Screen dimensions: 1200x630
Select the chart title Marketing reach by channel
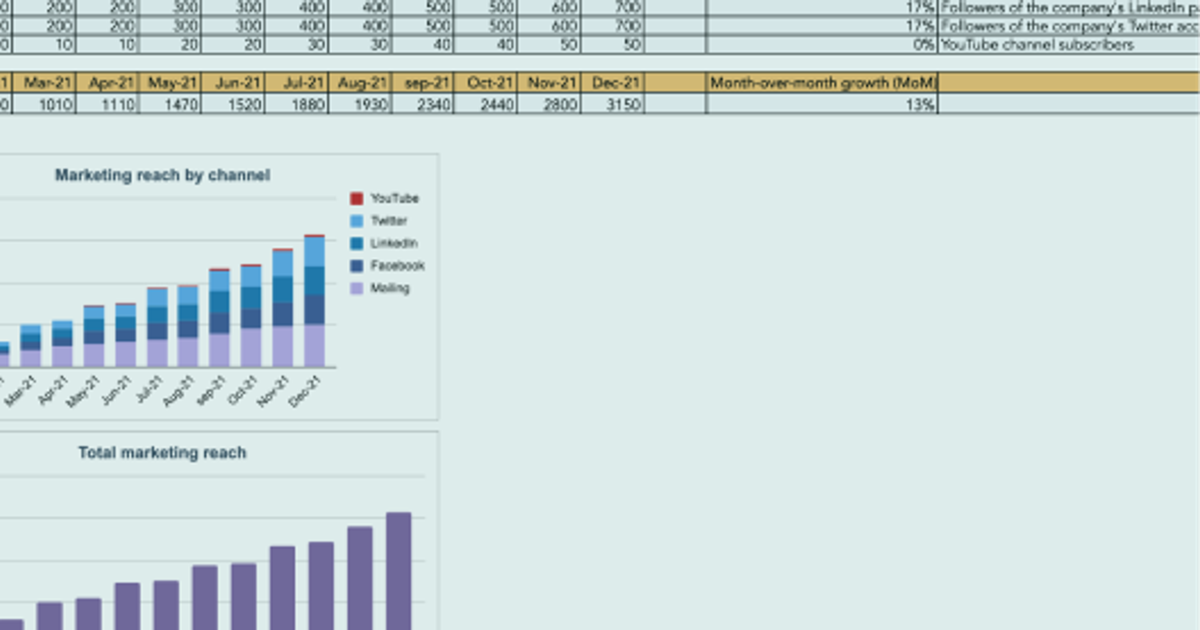click(161, 175)
